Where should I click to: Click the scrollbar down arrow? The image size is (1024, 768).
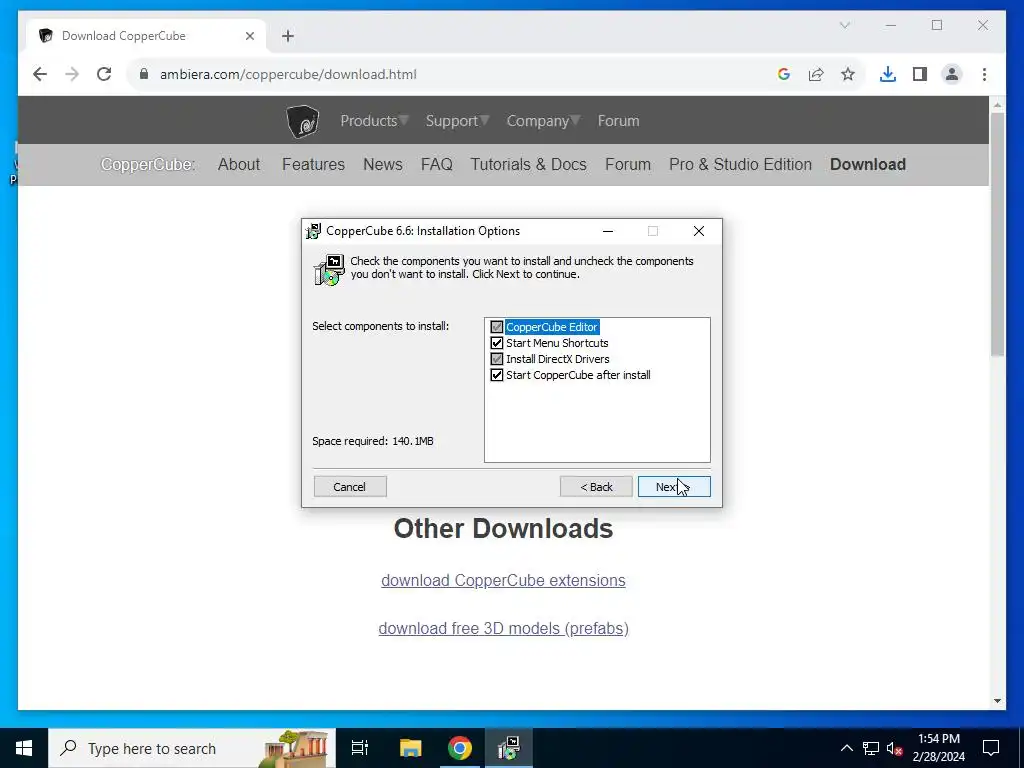(997, 701)
